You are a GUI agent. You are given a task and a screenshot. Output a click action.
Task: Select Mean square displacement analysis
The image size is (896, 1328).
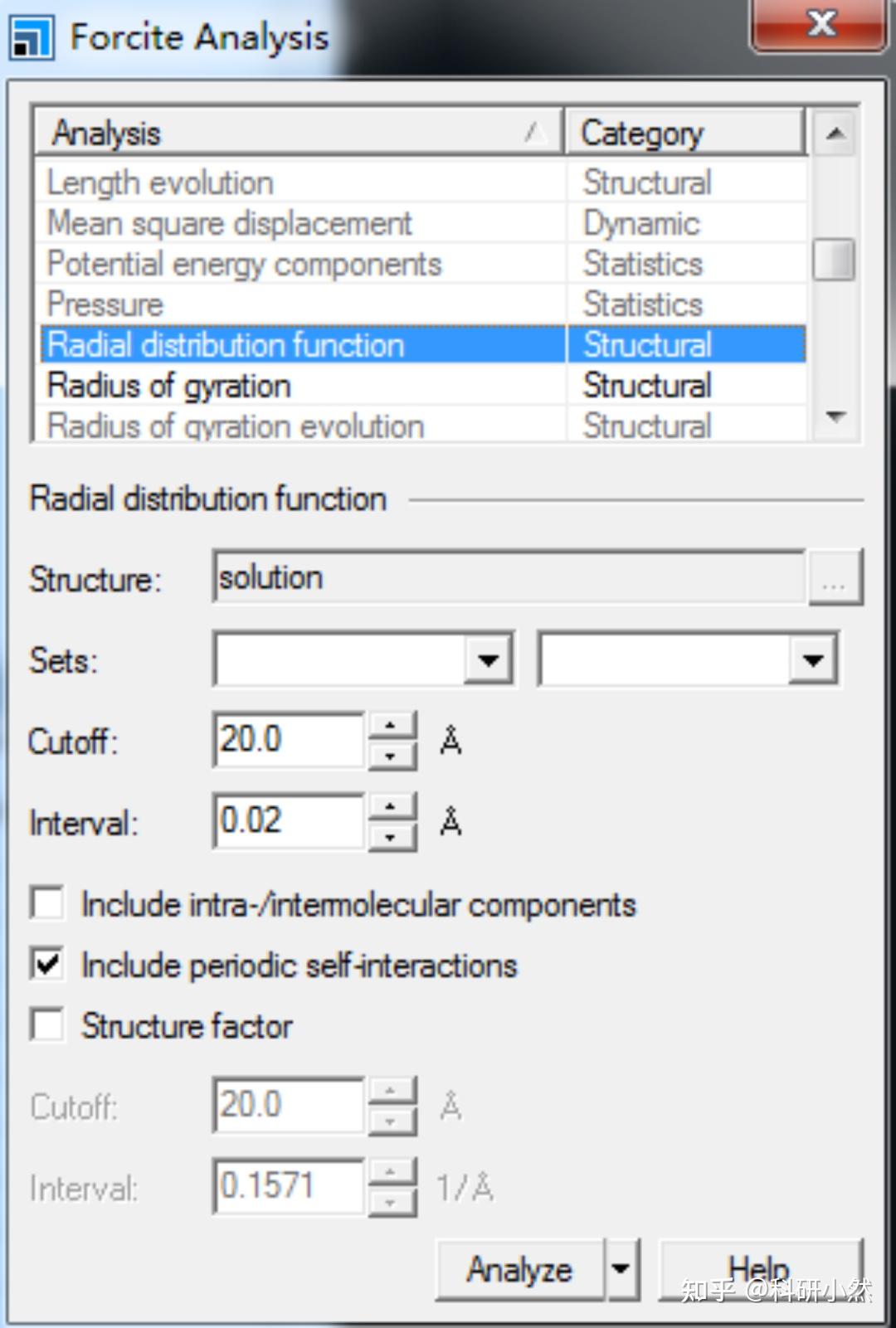pos(229,223)
